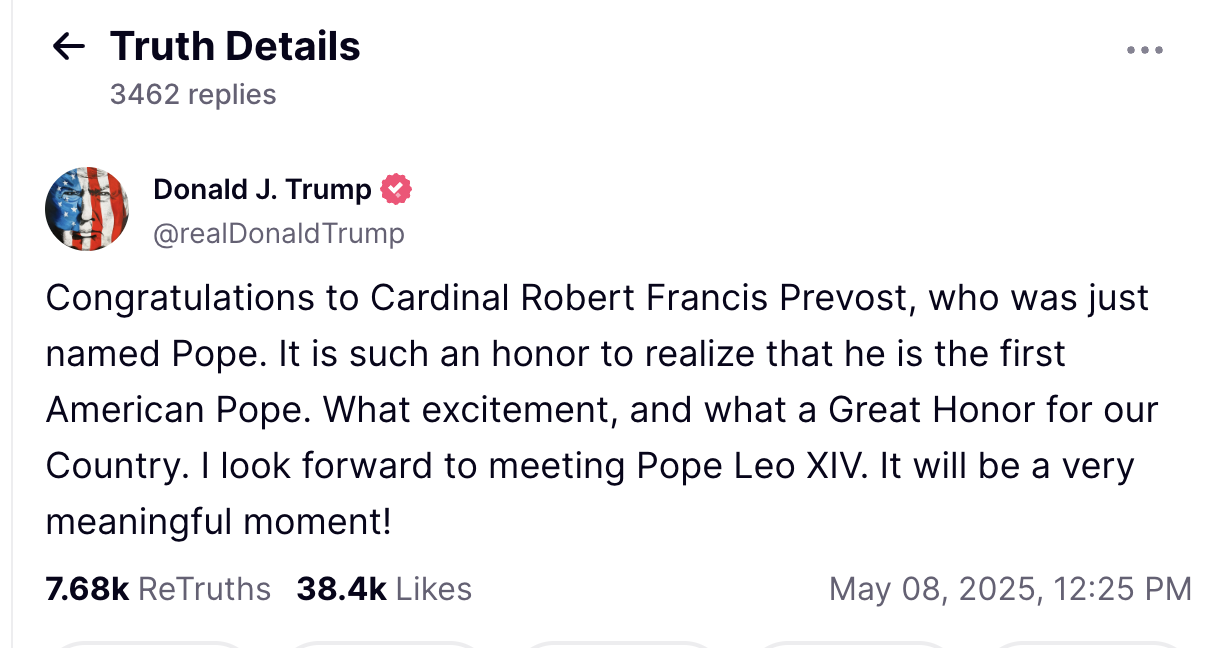
Task: Click the 3462 replies count
Action: (x=193, y=95)
